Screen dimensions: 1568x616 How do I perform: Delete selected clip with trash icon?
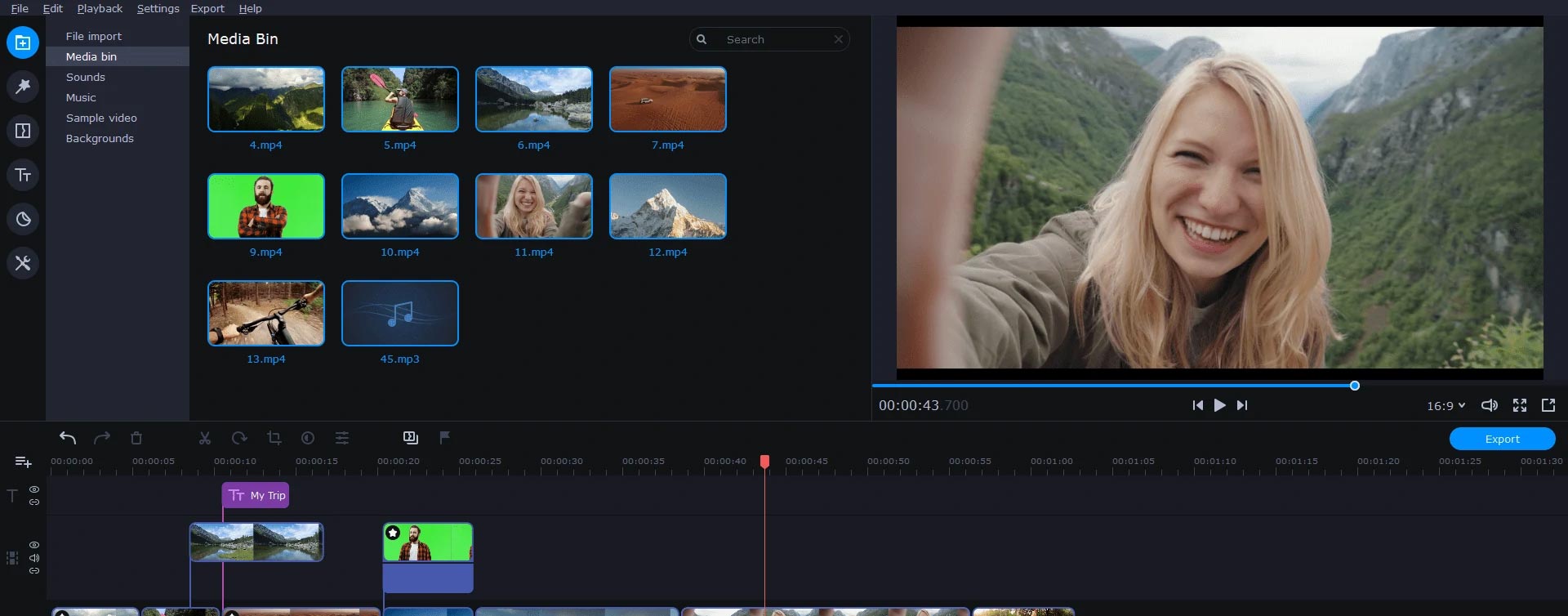136,438
